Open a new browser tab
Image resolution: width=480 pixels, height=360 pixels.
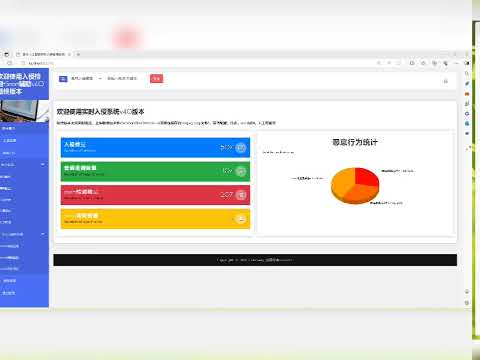(78, 54)
